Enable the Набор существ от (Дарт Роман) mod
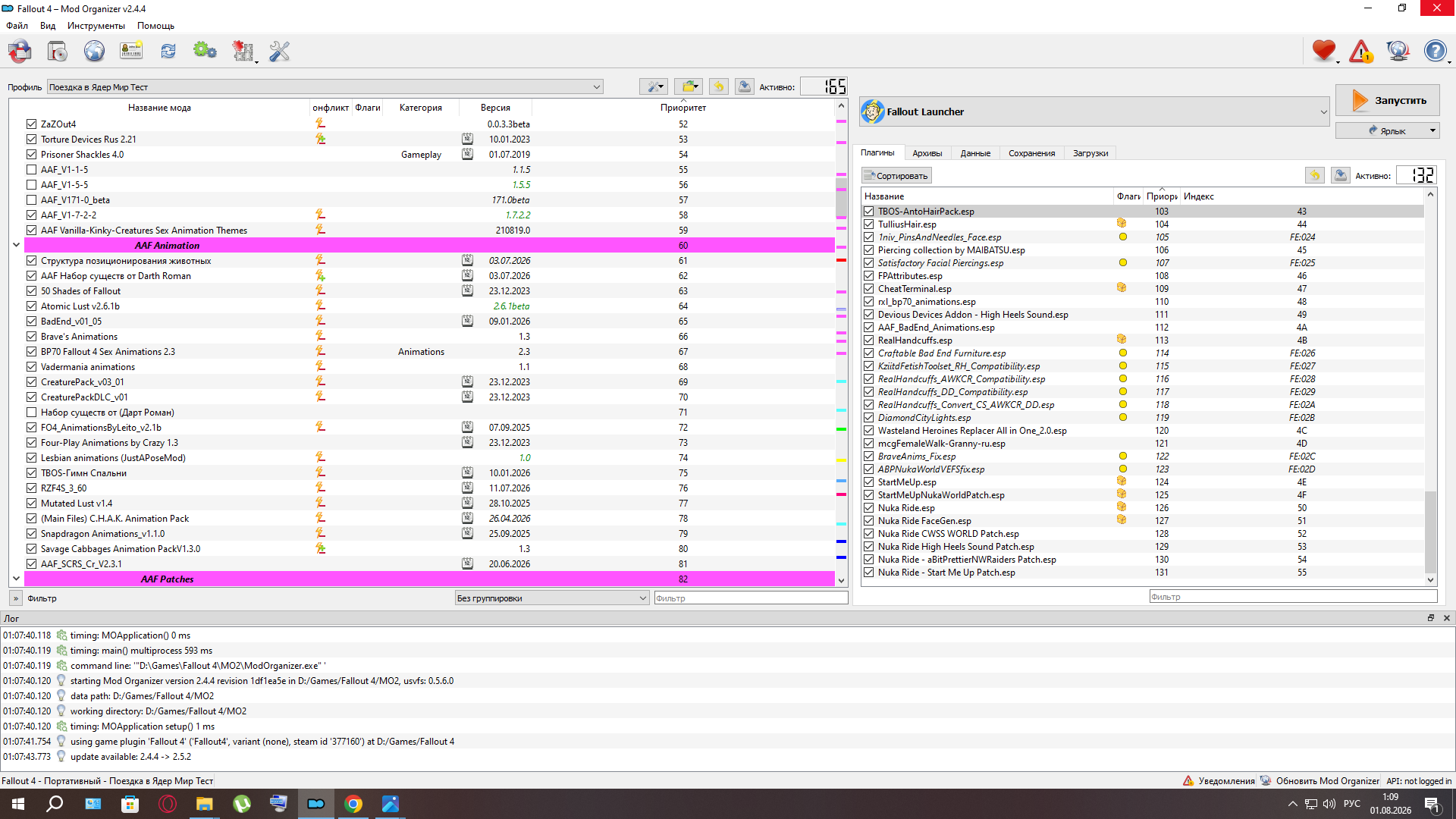 (x=31, y=412)
